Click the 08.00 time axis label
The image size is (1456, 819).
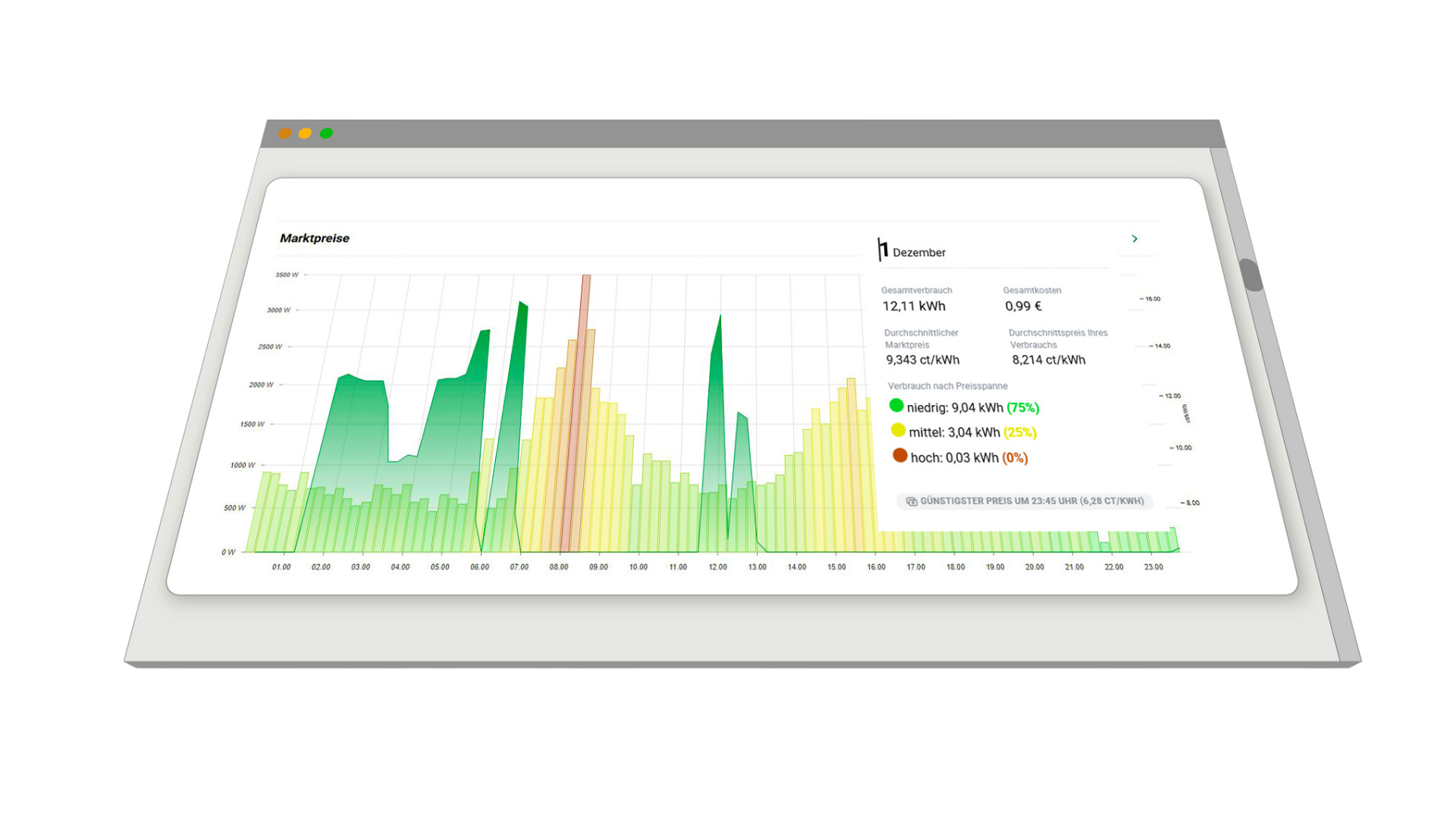click(559, 567)
